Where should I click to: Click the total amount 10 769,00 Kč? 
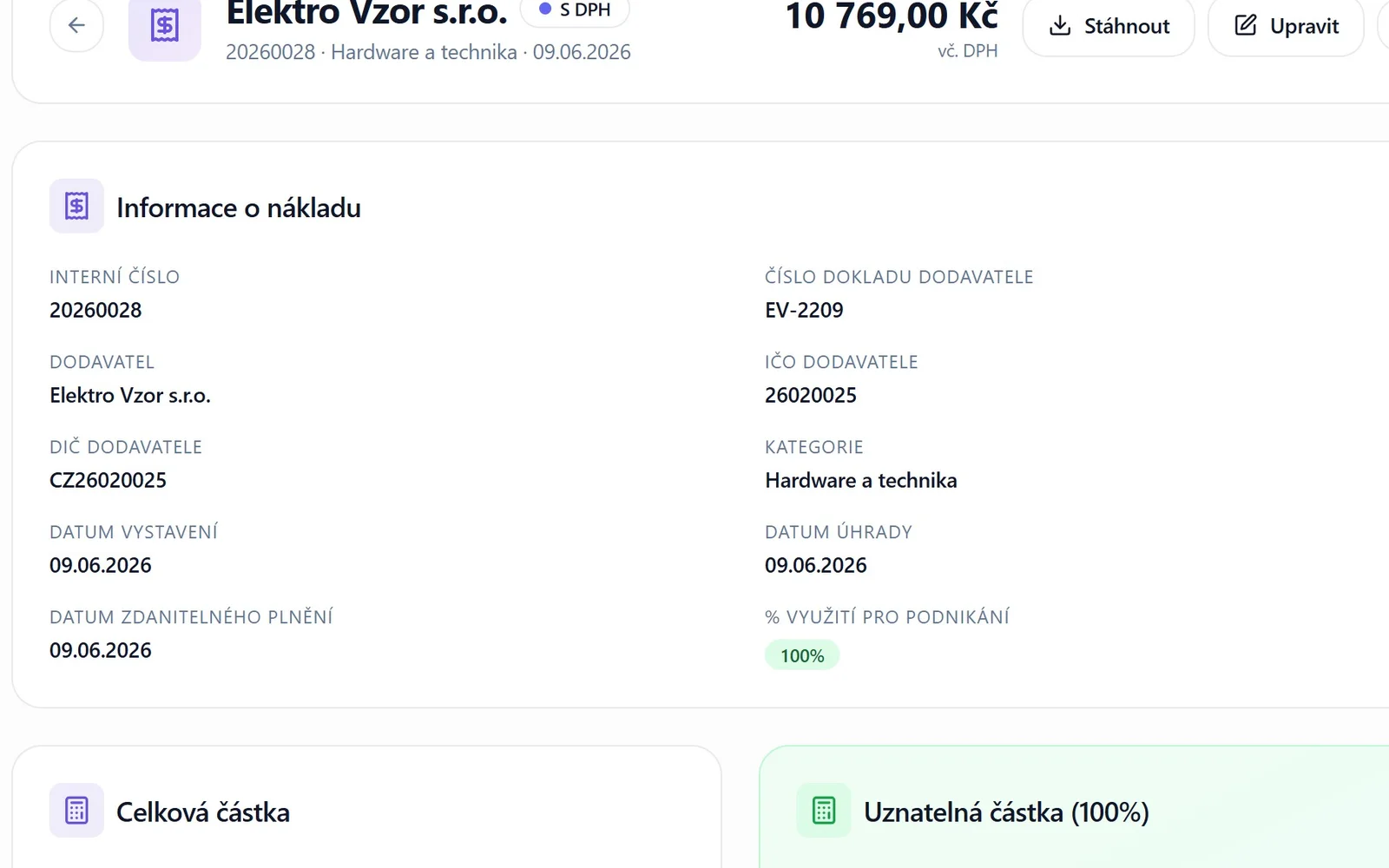892,16
